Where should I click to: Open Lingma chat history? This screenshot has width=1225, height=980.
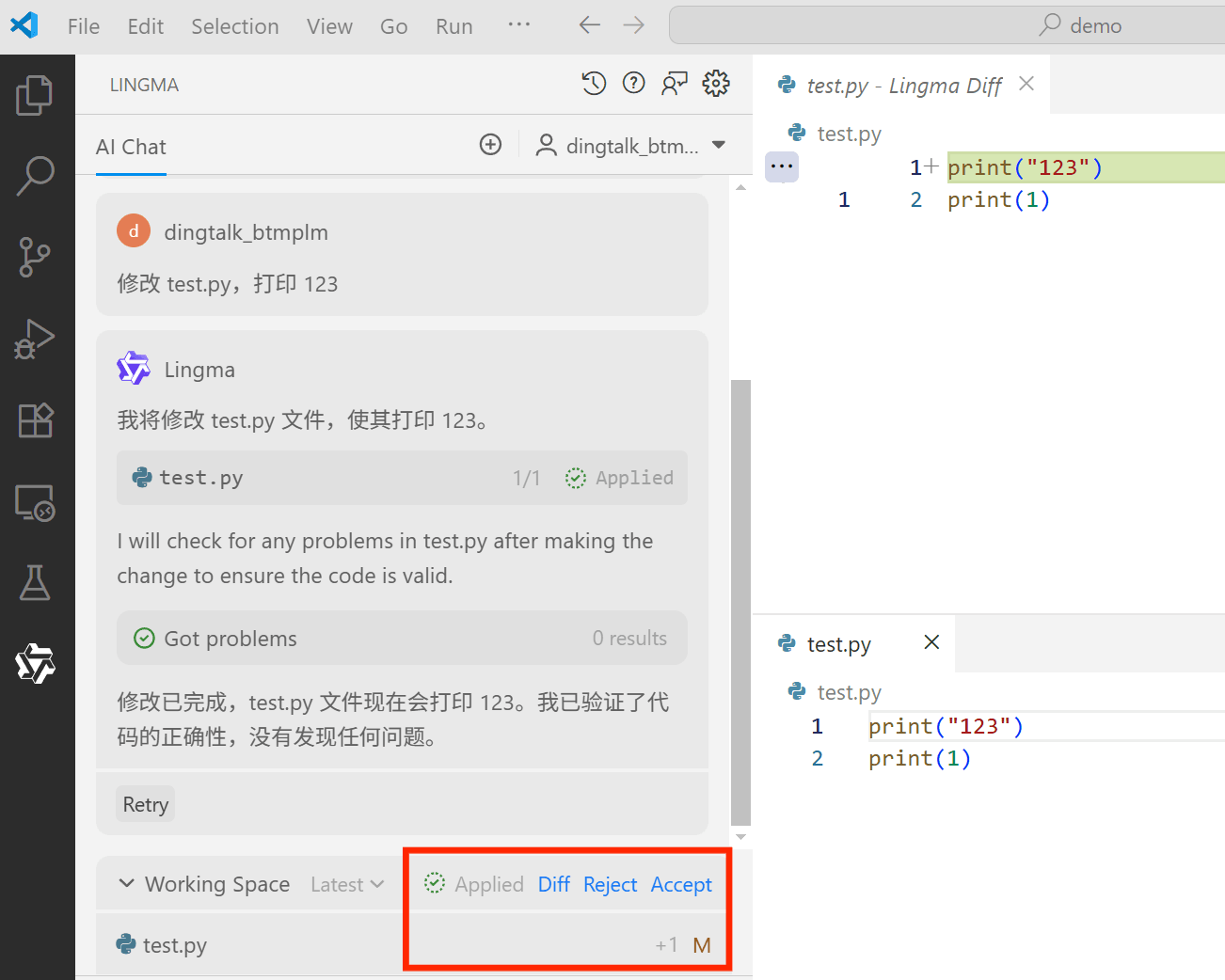coord(594,85)
